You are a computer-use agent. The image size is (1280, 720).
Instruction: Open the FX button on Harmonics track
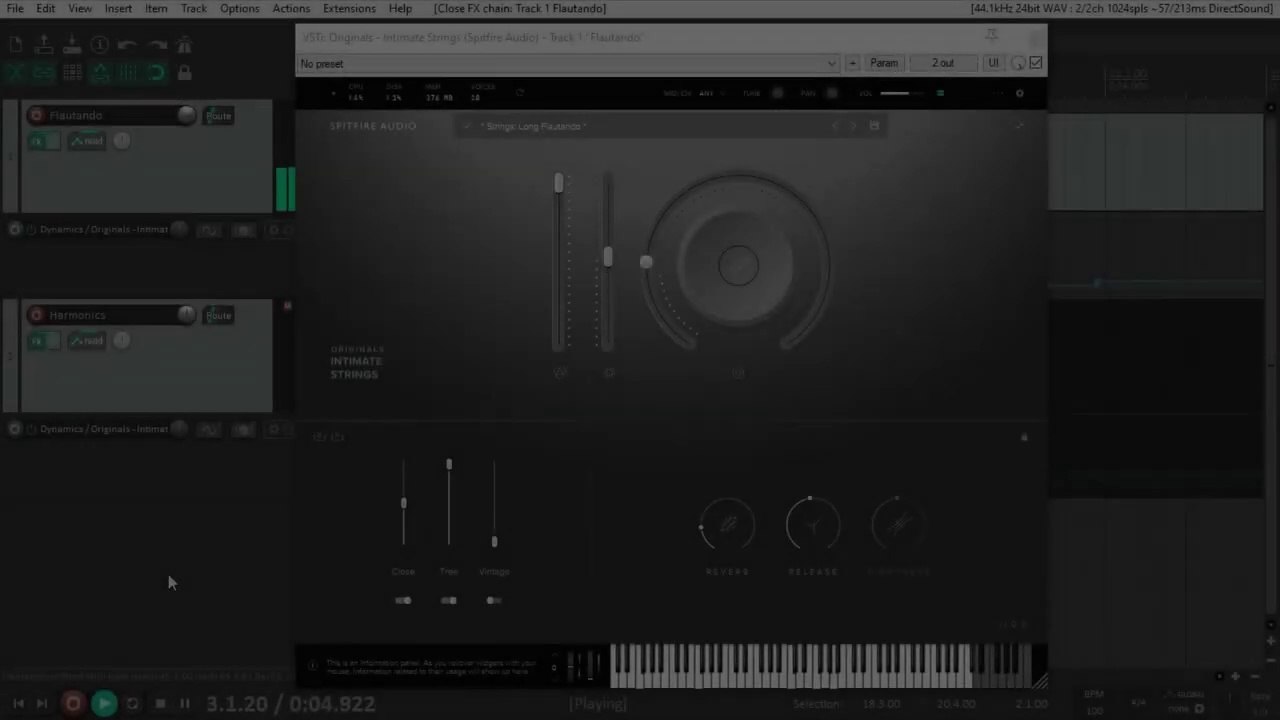pyautogui.click(x=37, y=341)
